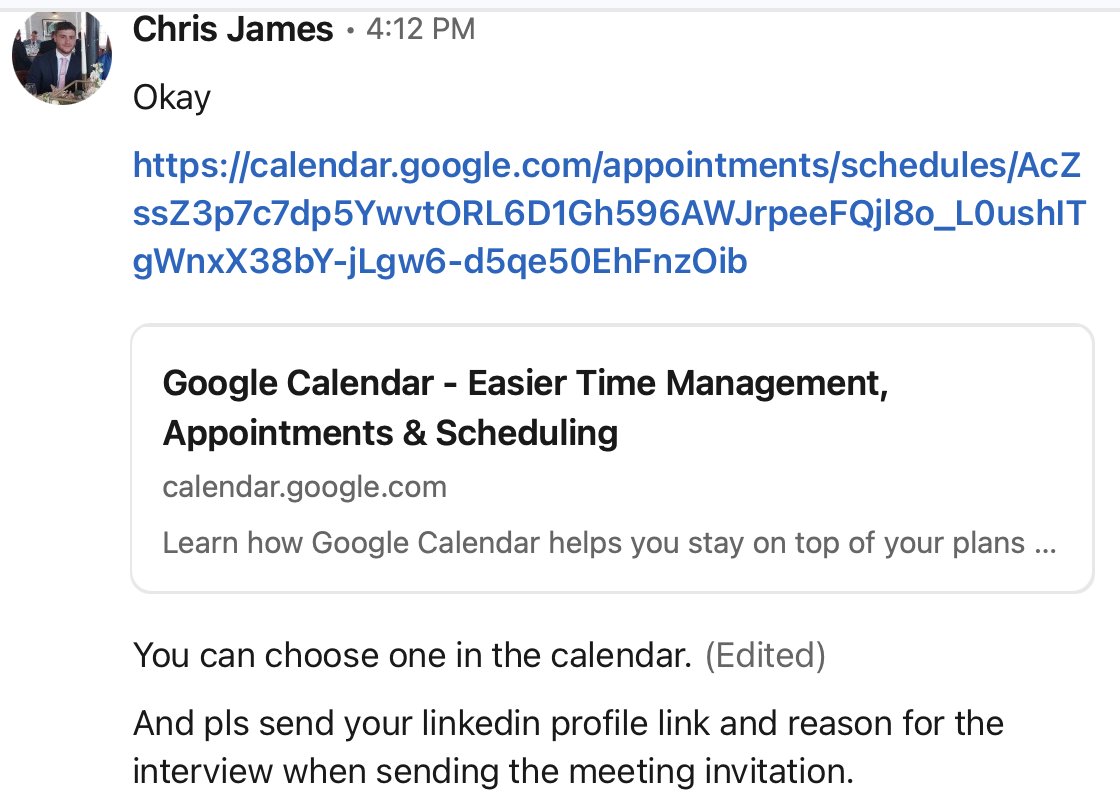Click the dot separator beside Chris James
The width and height of the screenshot is (1120, 806).
click(350, 31)
